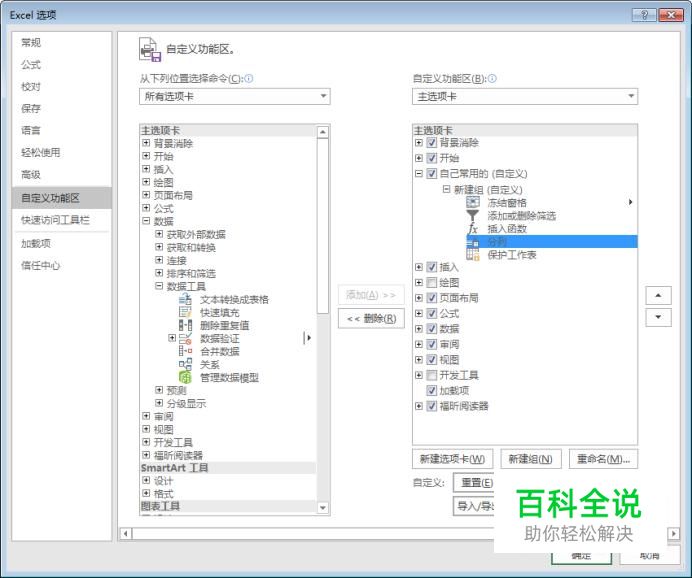Click the filter funnel icon for 添加或删除筛选
The height and width of the screenshot is (578, 692).
click(473, 215)
